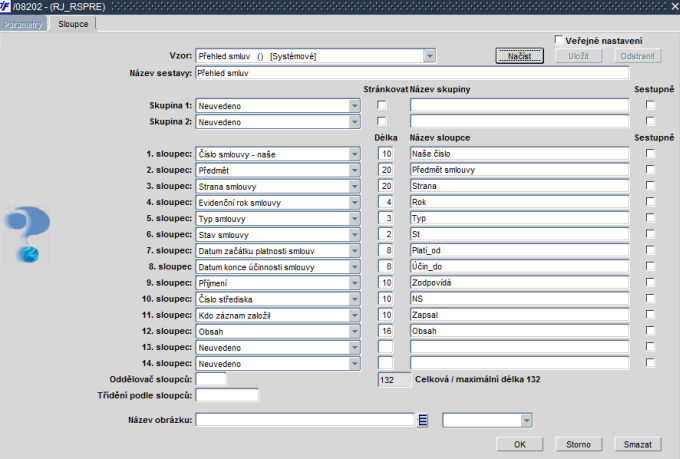Click the Název sloupce field containing Účin_do
Image resolution: width=680 pixels, height=459 pixels.
520,266
